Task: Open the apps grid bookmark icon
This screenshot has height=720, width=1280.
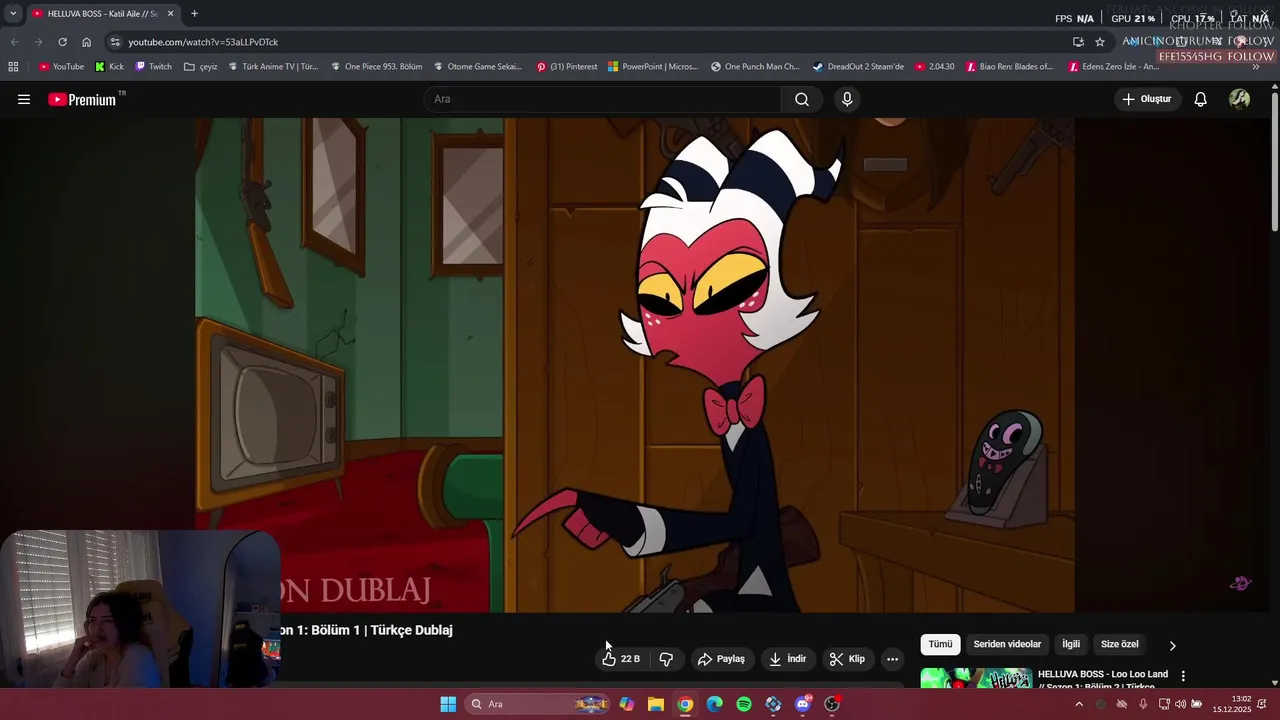Action: coord(13,67)
